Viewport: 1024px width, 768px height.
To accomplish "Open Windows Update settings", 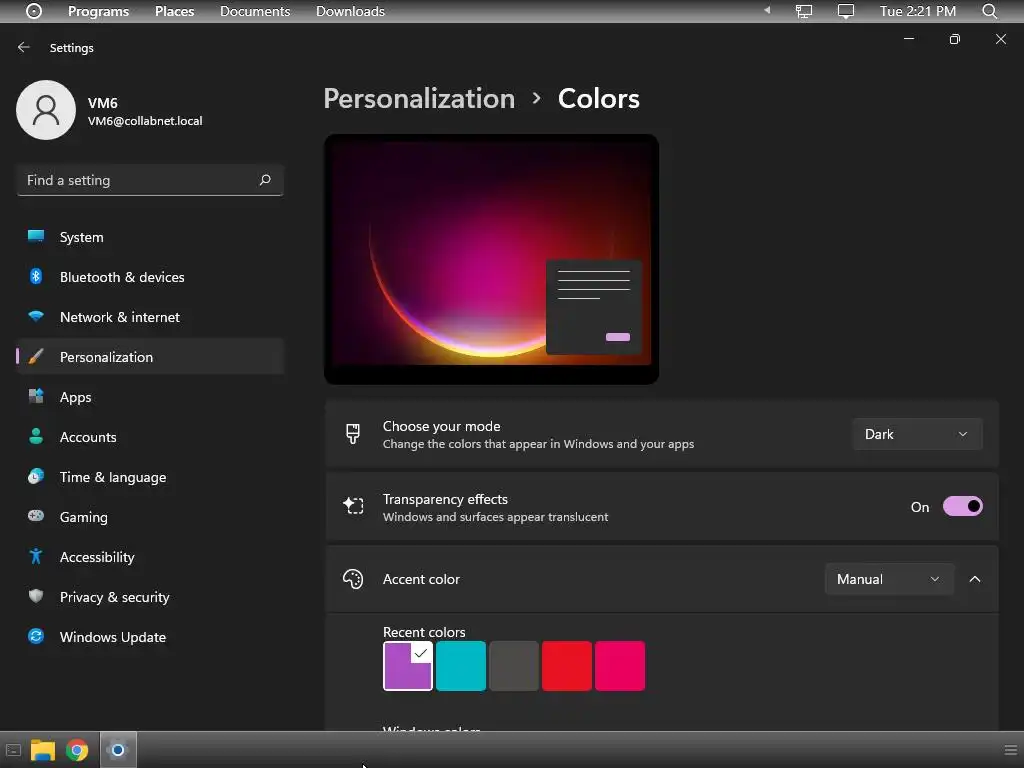I will (x=150, y=637).
